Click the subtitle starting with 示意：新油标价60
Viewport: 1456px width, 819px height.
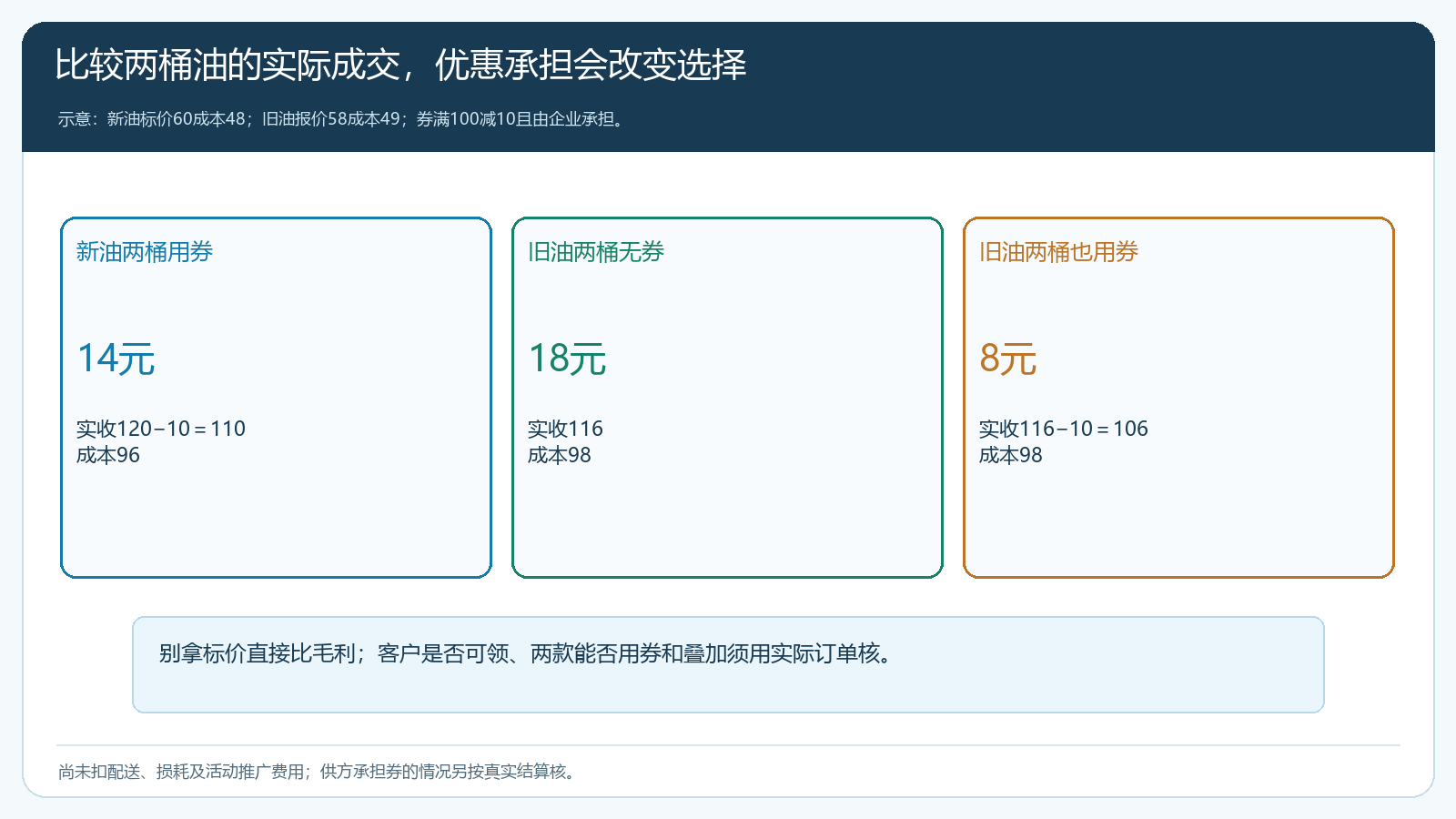coord(343,119)
